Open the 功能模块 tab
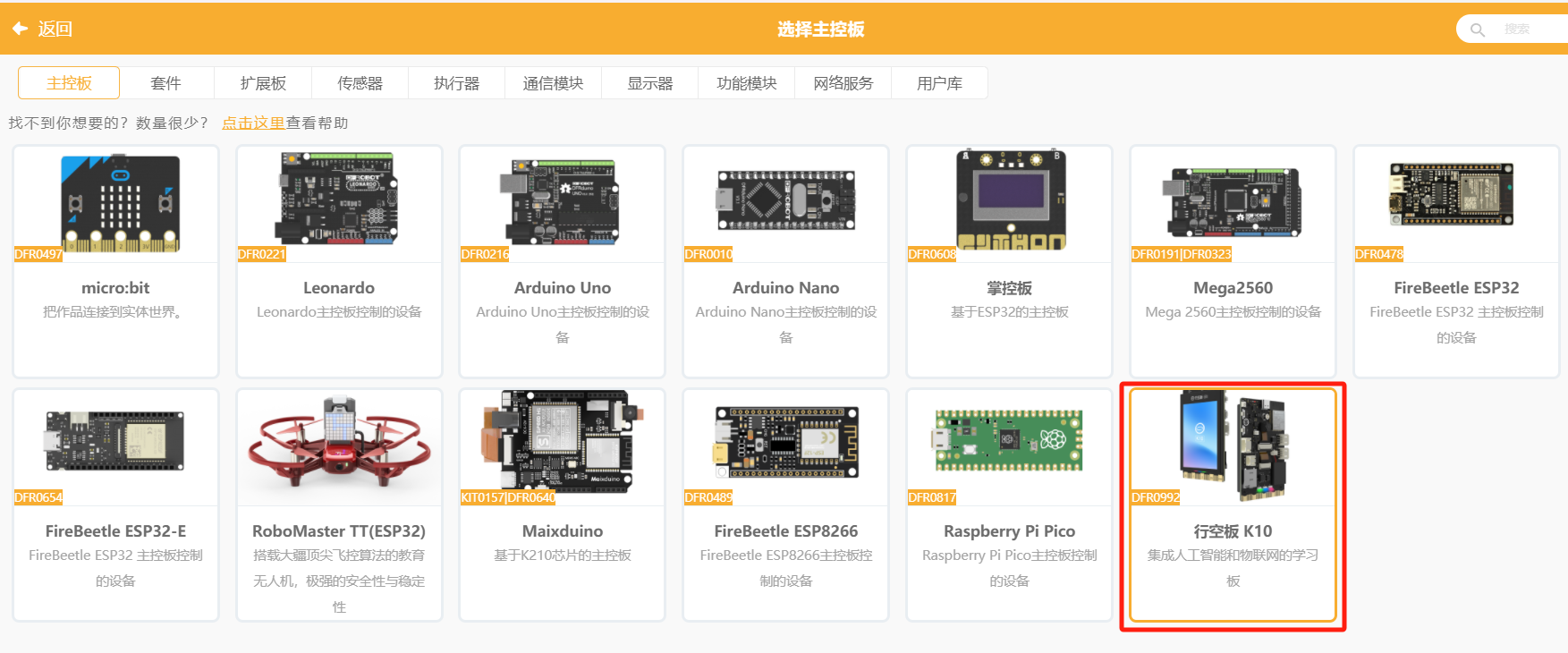Screen dimensions: 1568x653 746,83
